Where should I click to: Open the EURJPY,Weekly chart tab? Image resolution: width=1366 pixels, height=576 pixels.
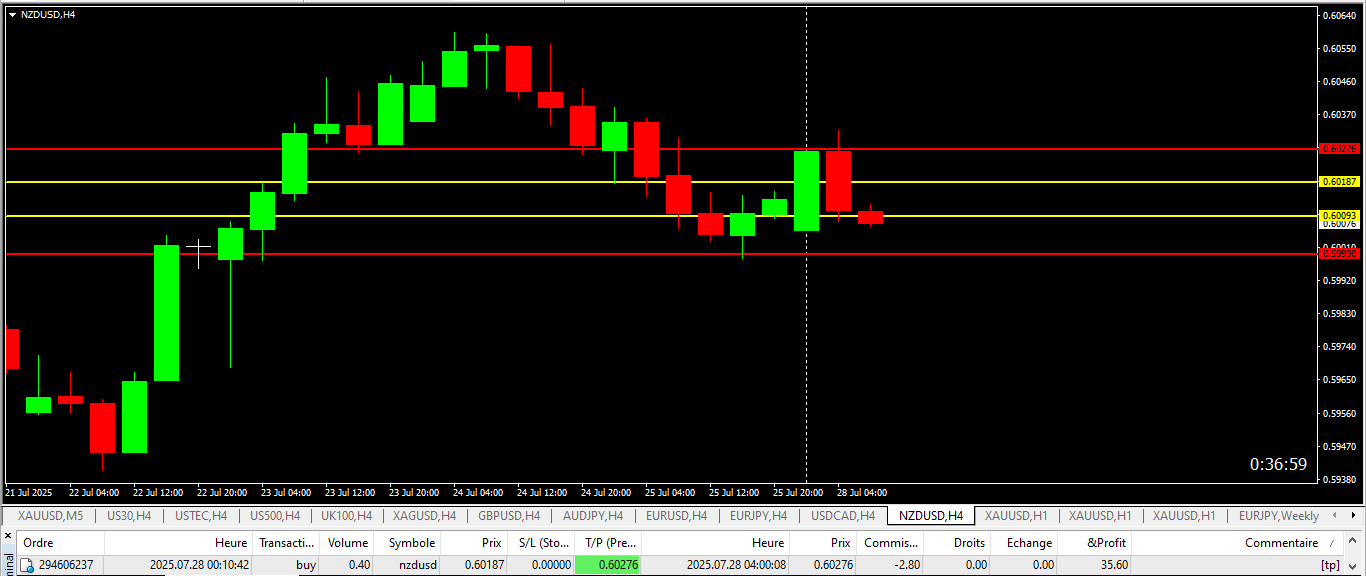1279,516
